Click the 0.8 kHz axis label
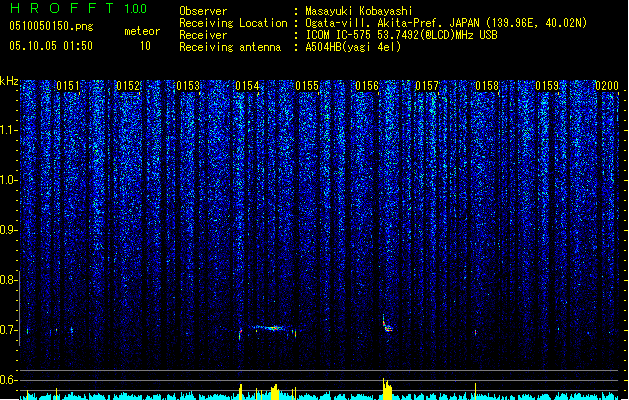The height and width of the screenshot is (400, 629). 8,280
